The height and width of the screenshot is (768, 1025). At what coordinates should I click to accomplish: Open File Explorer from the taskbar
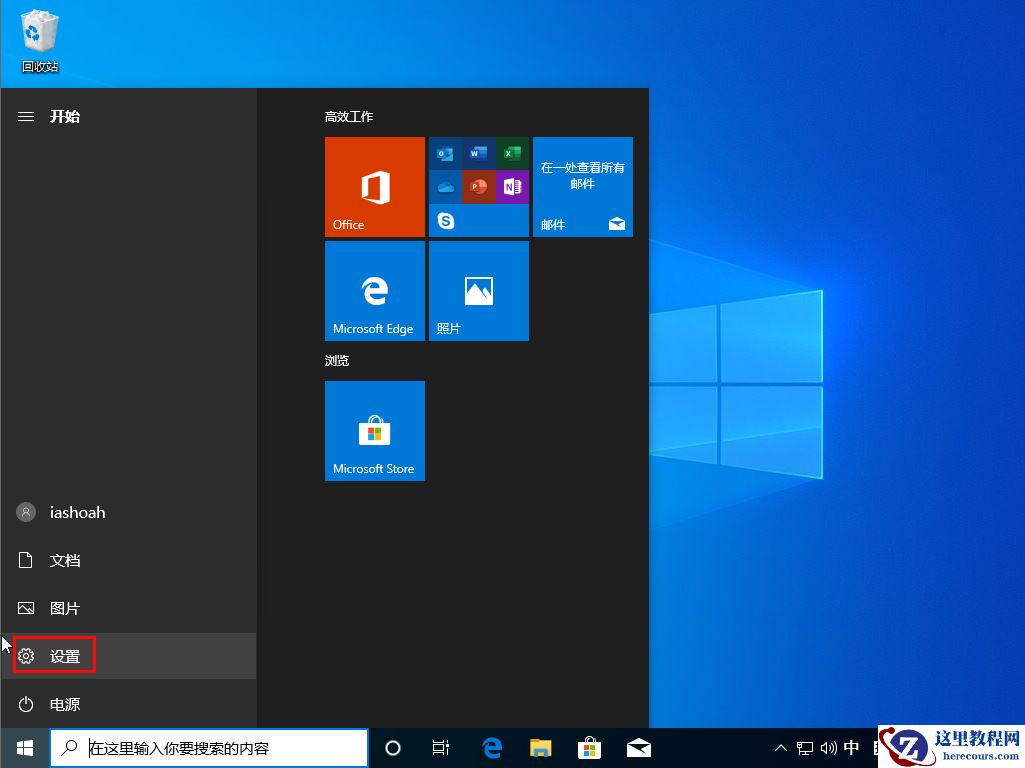point(540,747)
